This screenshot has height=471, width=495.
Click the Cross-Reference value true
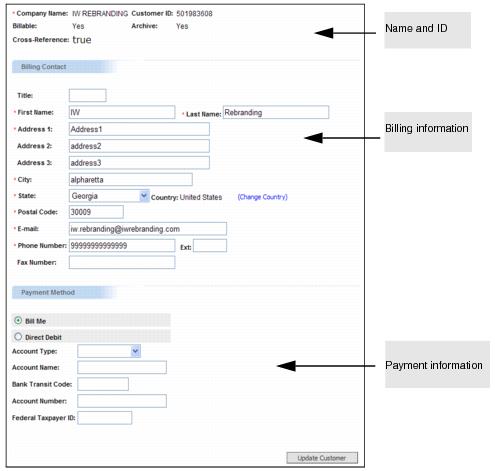coord(82,40)
